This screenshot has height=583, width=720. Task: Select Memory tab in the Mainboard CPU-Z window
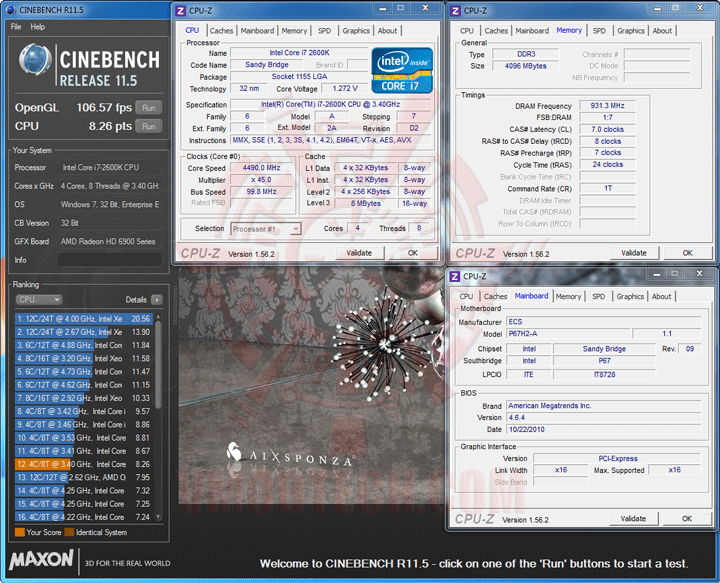568,297
